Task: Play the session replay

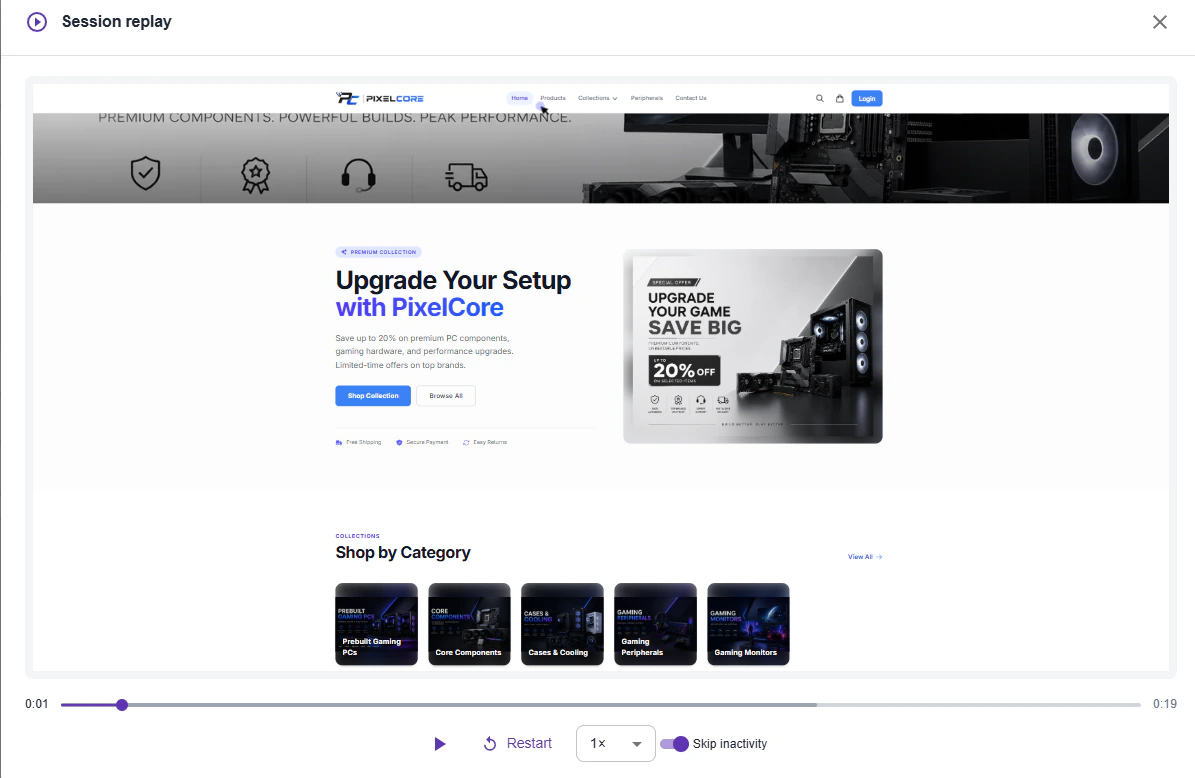Action: pos(440,744)
